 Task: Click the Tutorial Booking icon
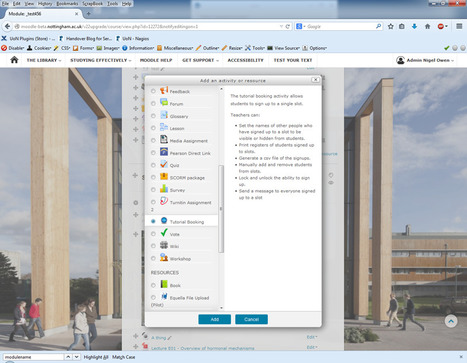click(x=164, y=220)
